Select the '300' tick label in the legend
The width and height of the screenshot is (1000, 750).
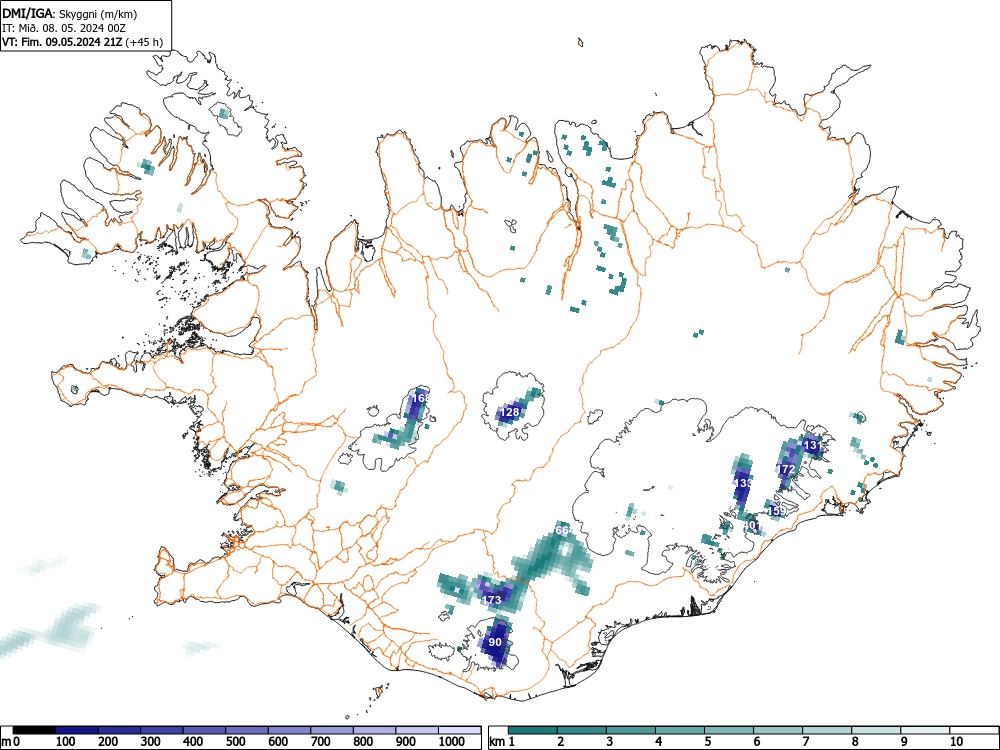pos(151,742)
